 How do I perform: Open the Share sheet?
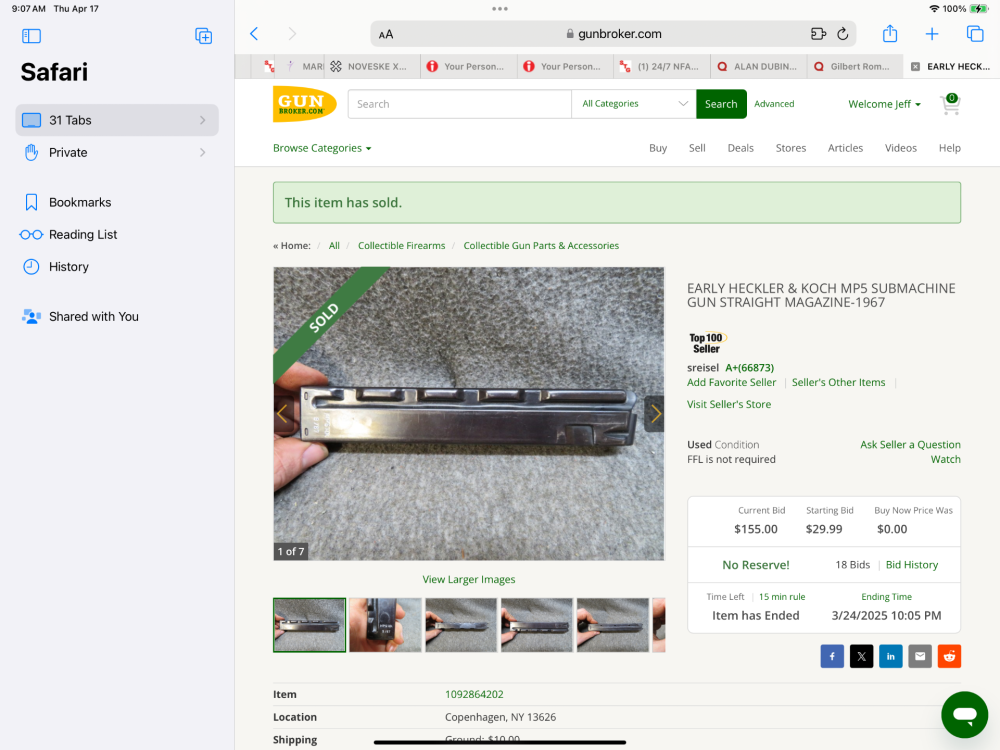click(x=890, y=34)
